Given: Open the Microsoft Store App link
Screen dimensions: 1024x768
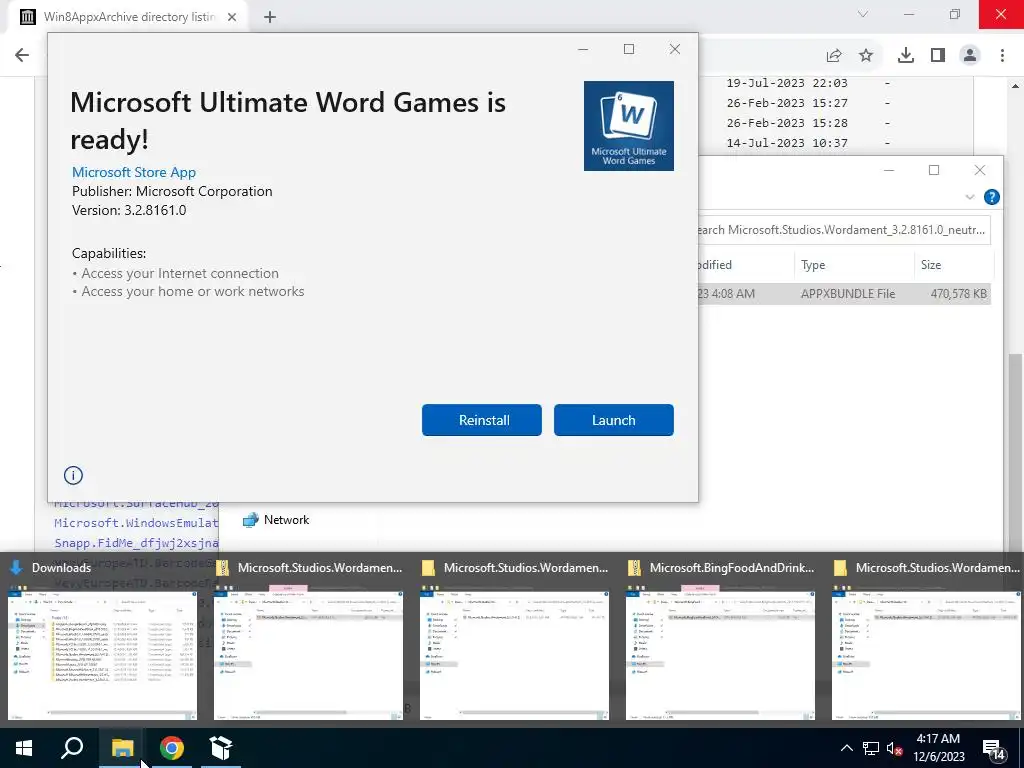Looking at the screenshot, I should (134, 172).
